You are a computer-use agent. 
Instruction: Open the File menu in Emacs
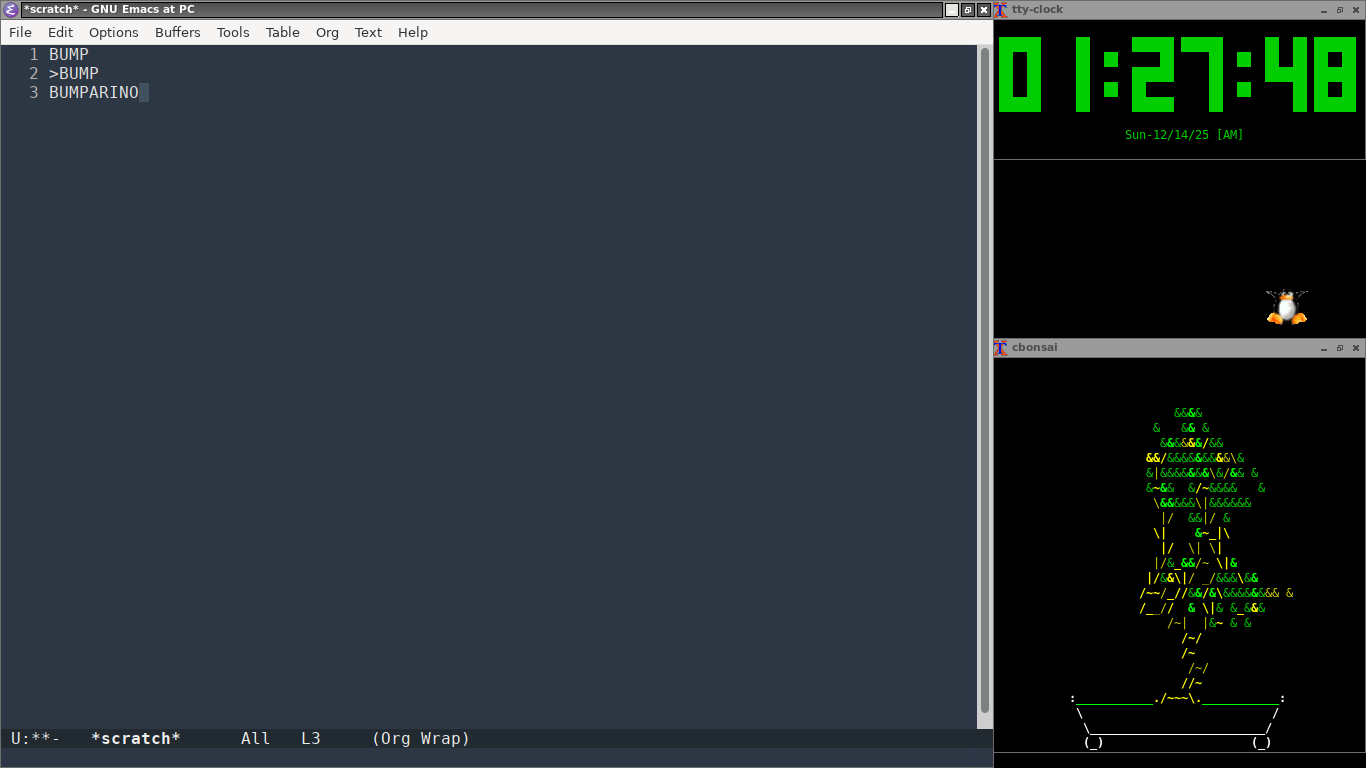click(20, 32)
